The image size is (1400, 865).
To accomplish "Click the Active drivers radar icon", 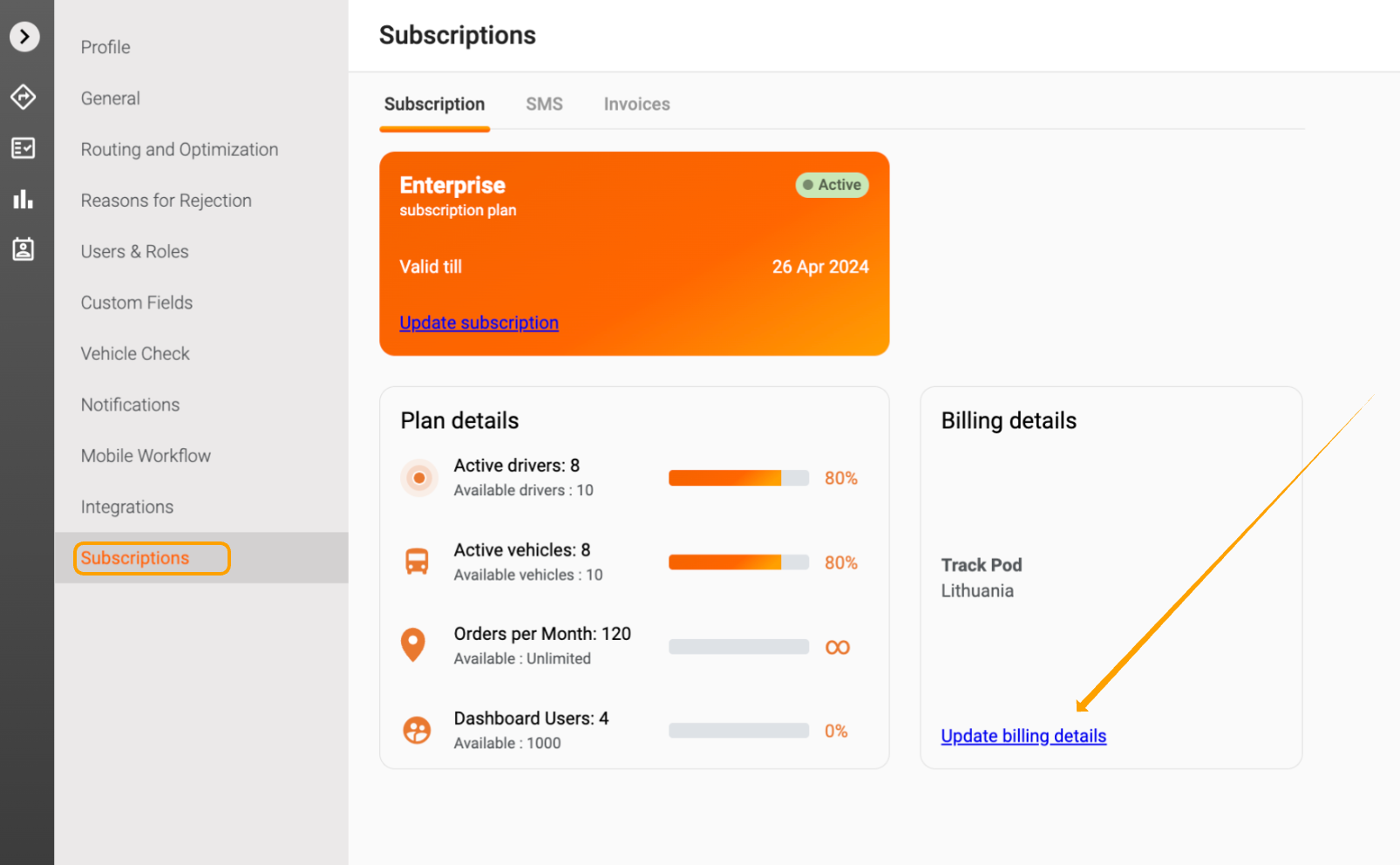I will 419,478.
